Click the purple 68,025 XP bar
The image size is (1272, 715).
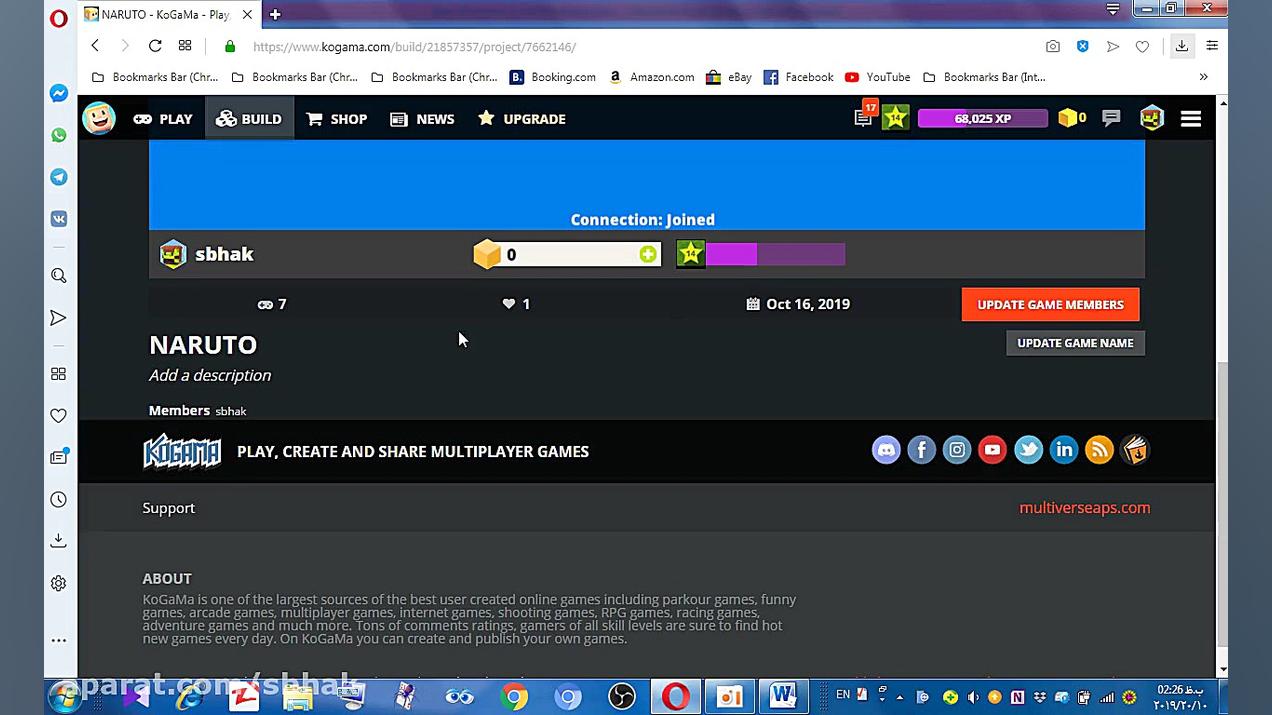pyautogui.click(x=982, y=118)
